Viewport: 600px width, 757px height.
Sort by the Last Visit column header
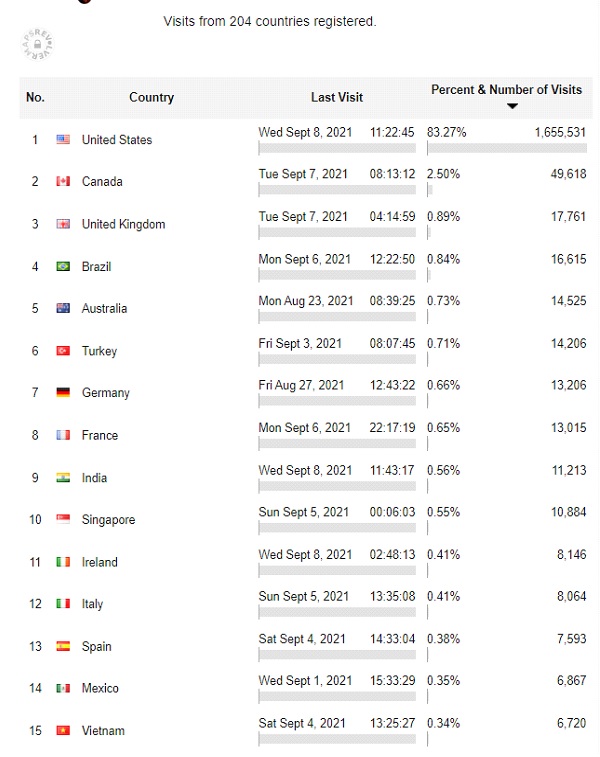click(336, 97)
